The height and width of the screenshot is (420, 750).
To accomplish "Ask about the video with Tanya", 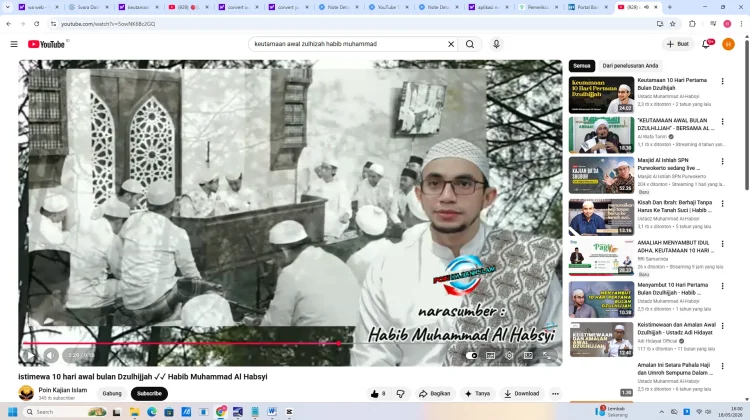I will [x=477, y=394].
